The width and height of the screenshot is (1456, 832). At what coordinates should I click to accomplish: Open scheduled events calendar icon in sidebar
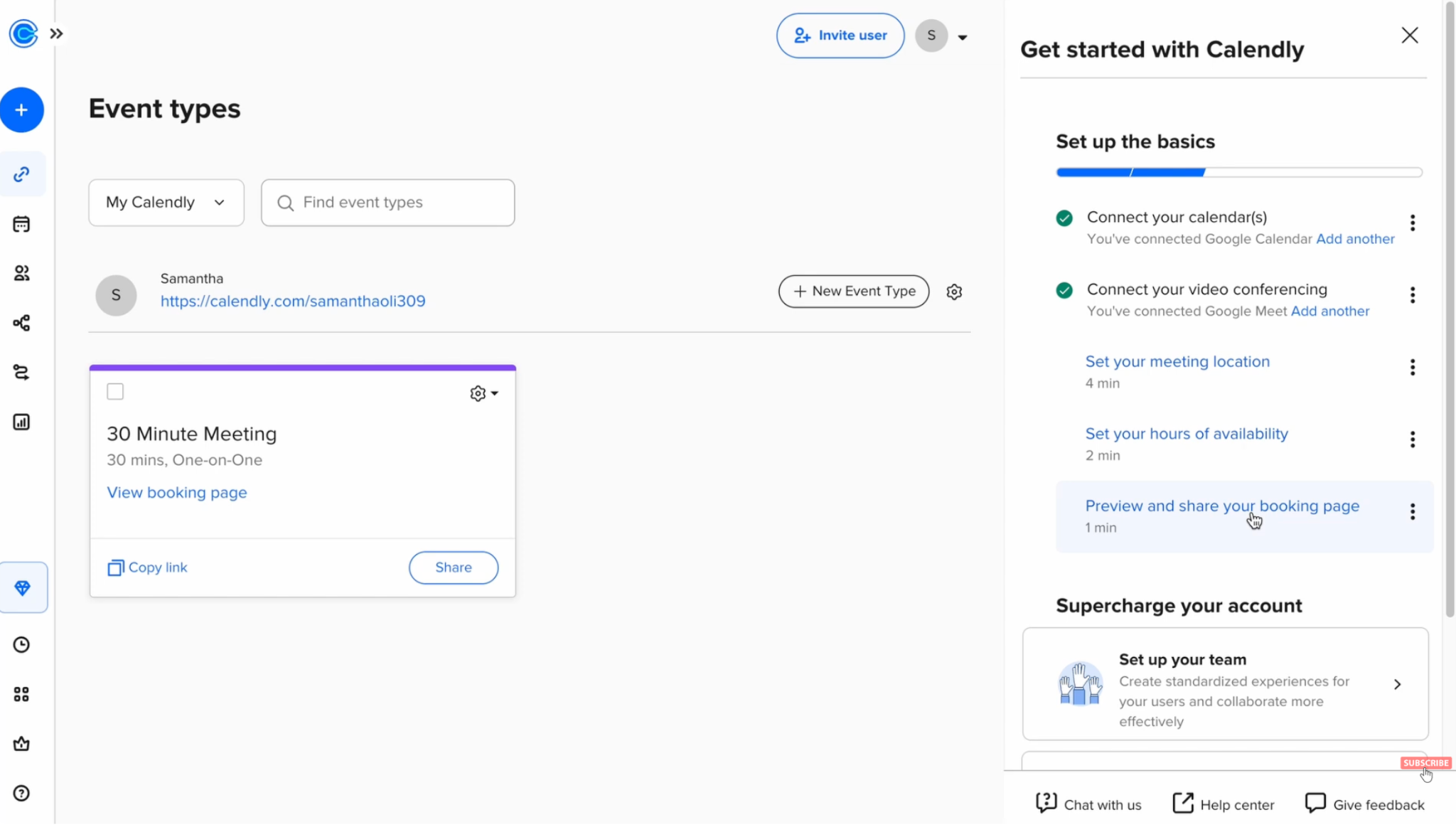[22, 224]
